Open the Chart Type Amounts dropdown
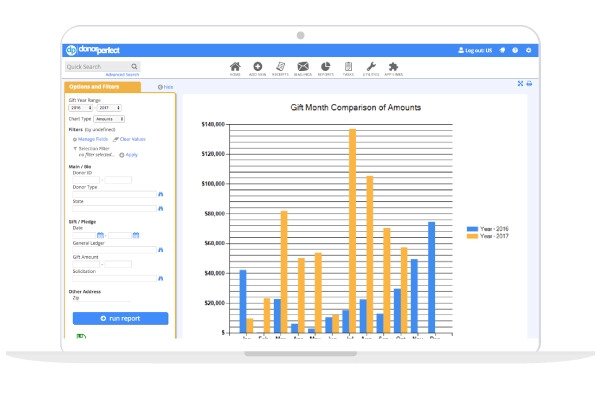600x400 pixels. pos(109,119)
